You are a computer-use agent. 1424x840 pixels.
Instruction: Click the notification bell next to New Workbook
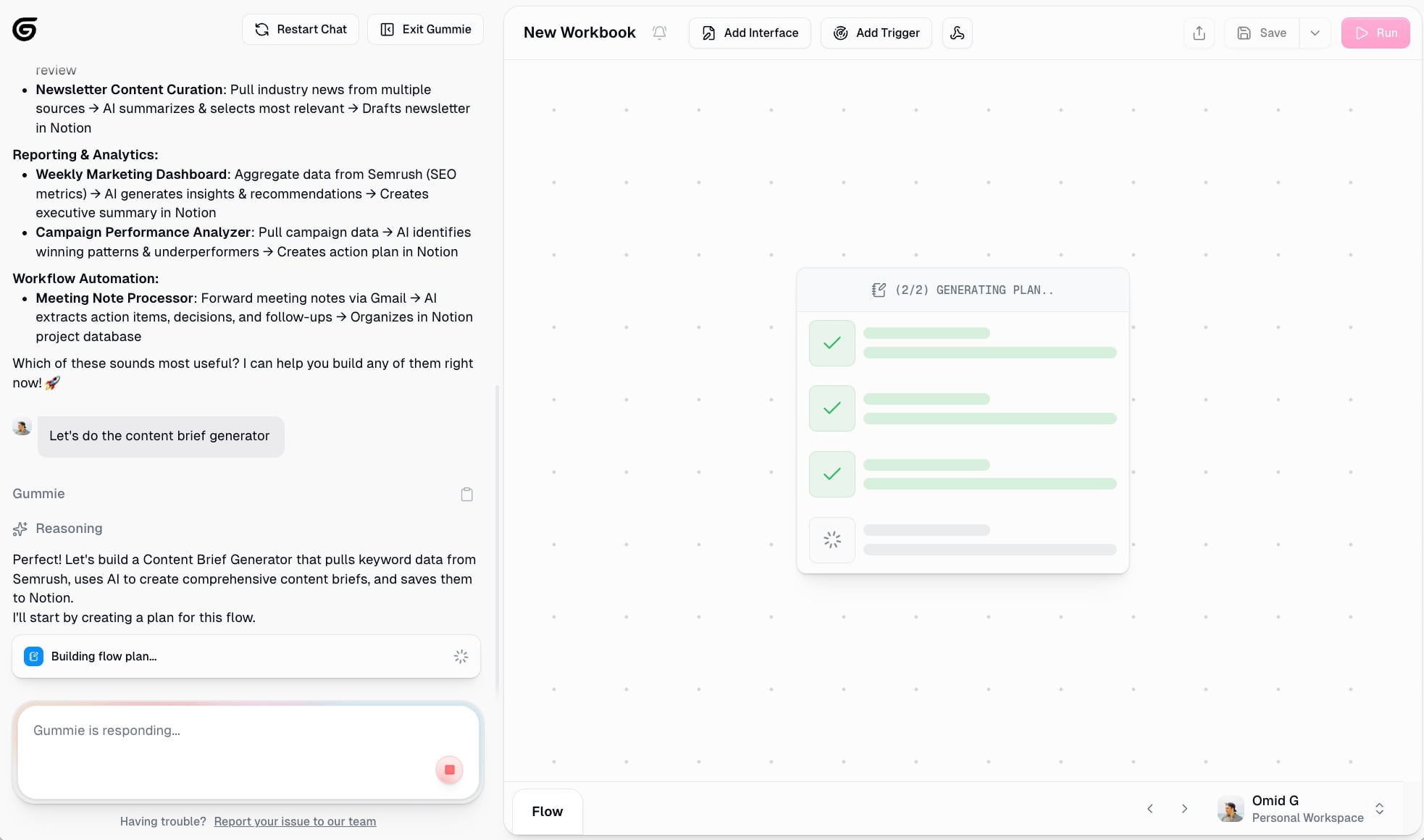[659, 33]
